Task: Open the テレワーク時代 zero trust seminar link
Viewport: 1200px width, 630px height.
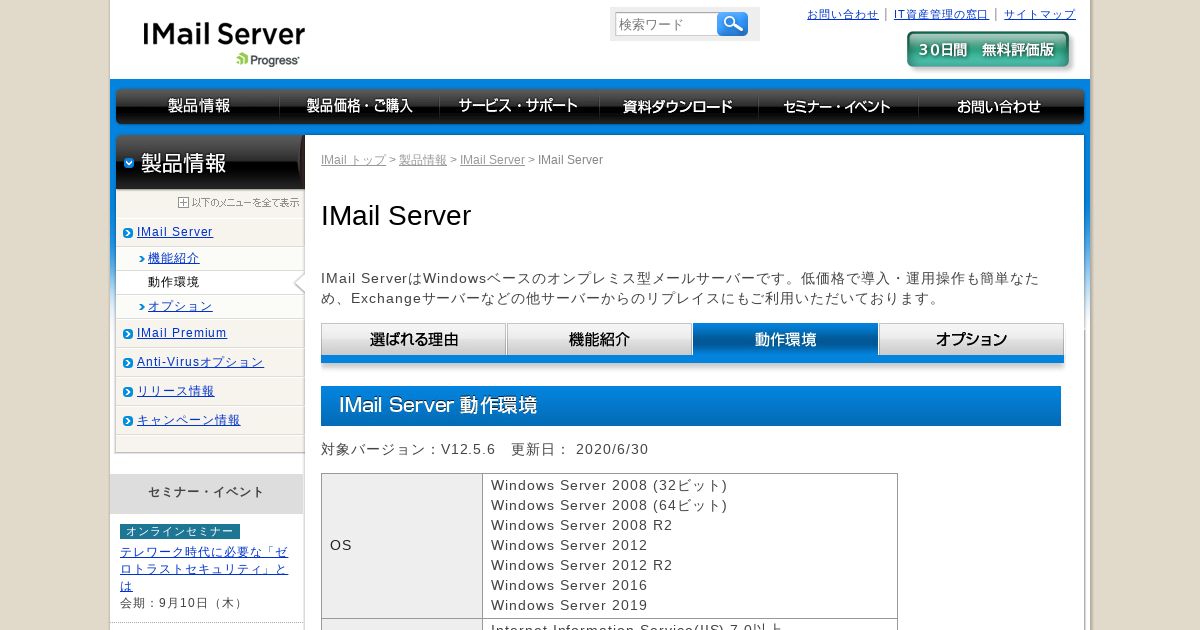Action: point(204,568)
